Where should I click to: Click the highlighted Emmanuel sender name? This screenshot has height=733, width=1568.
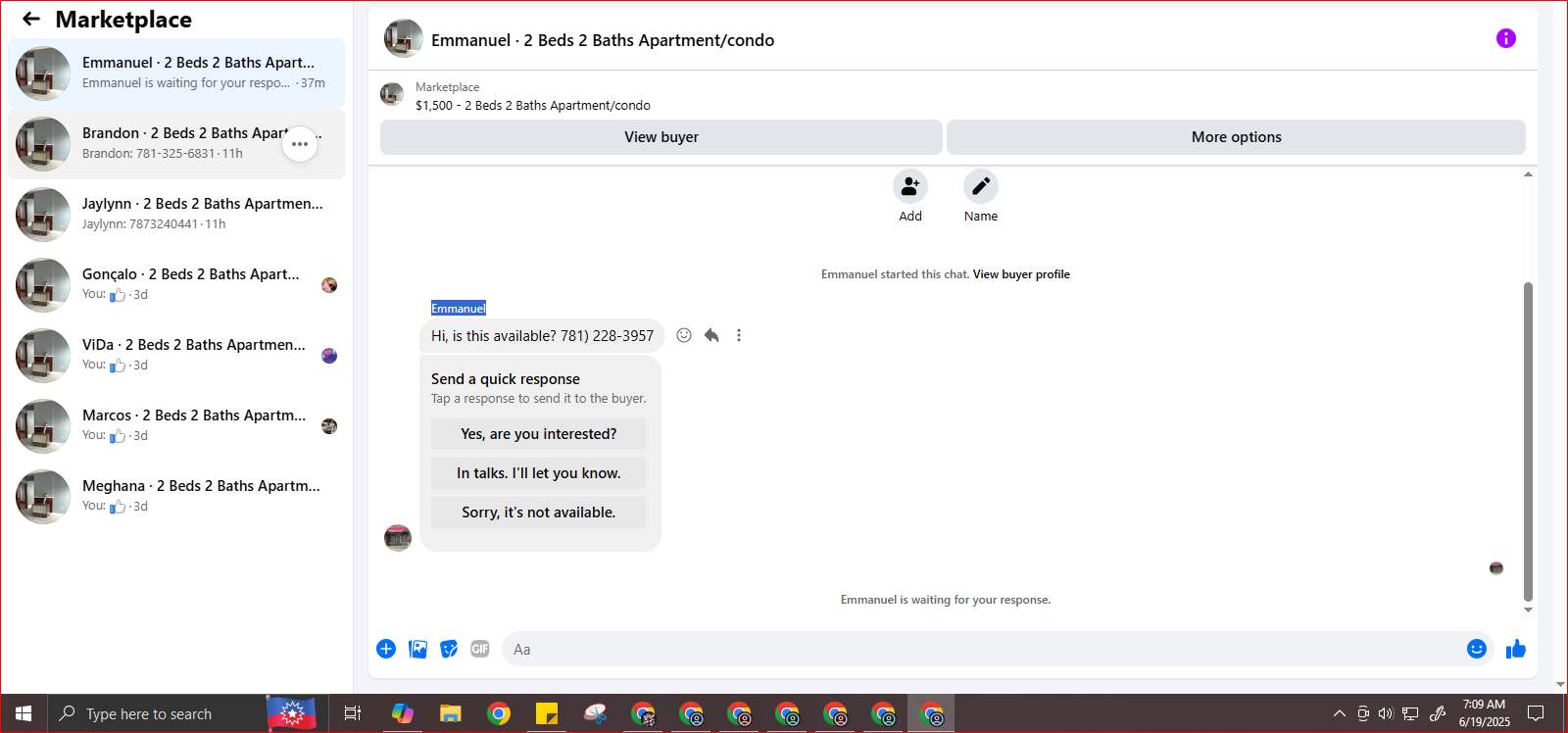[459, 308]
